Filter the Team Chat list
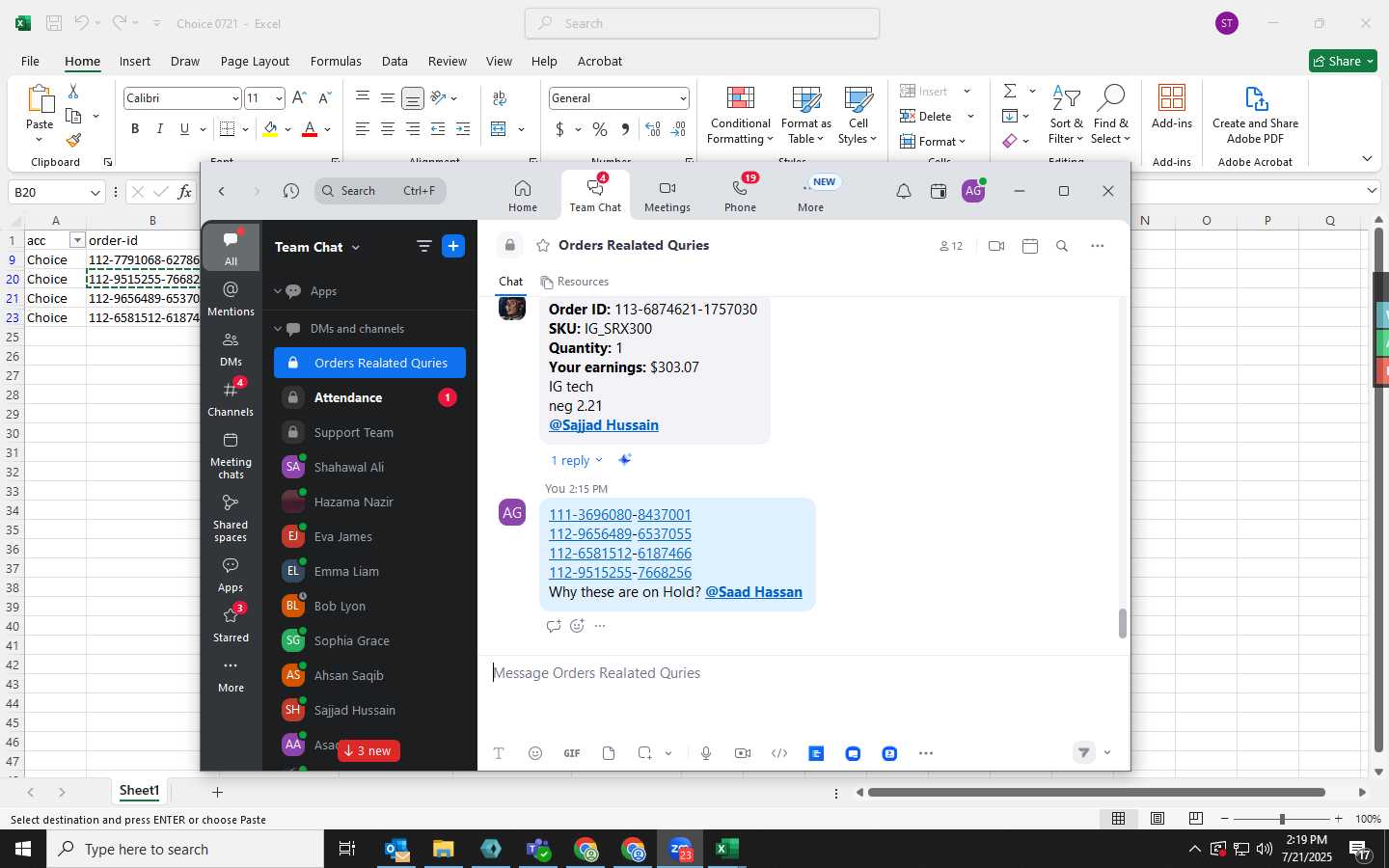The width and height of the screenshot is (1389, 868). pos(423,246)
